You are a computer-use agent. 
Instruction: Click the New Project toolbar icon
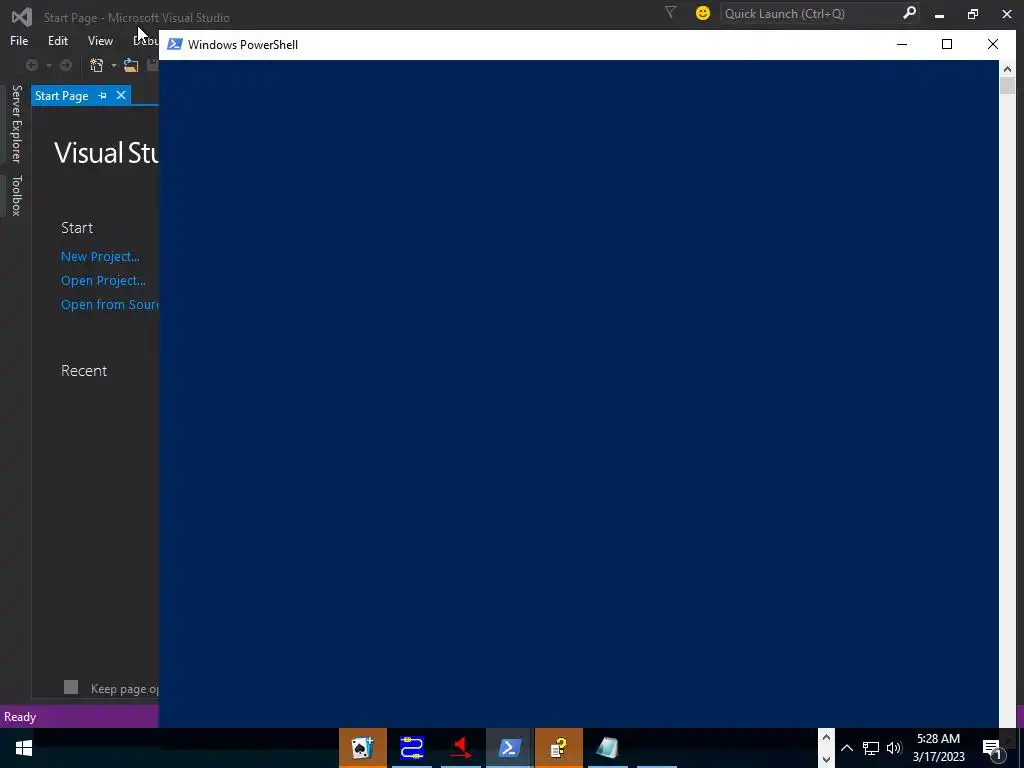pyautogui.click(x=97, y=65)
